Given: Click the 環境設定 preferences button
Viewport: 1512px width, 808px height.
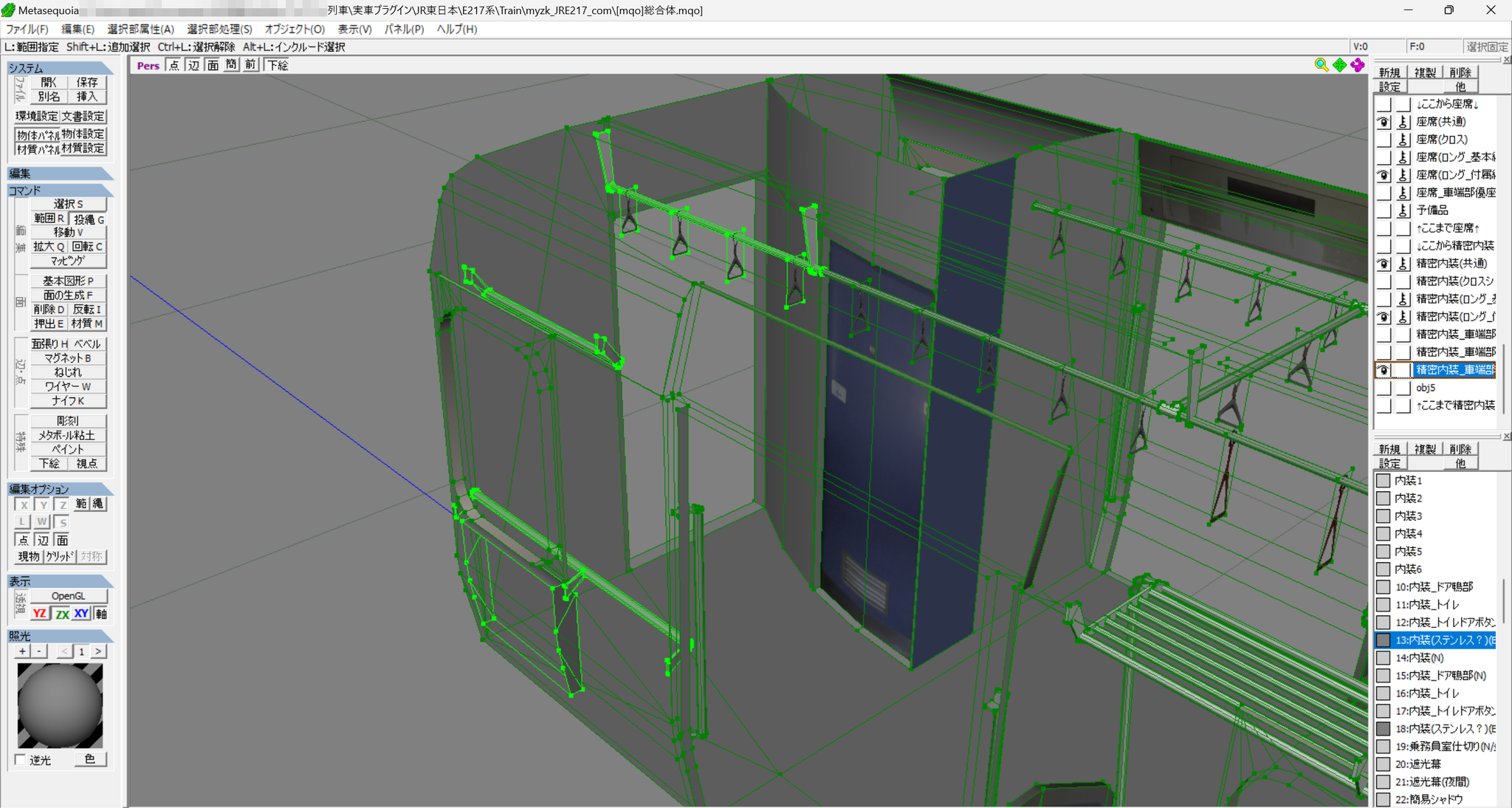Looking at the screenshot, I should click(37, 117).
